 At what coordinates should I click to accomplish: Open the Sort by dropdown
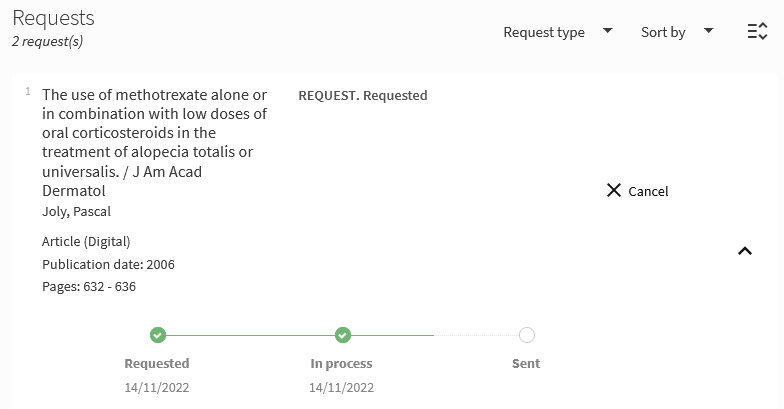[677, 32]
